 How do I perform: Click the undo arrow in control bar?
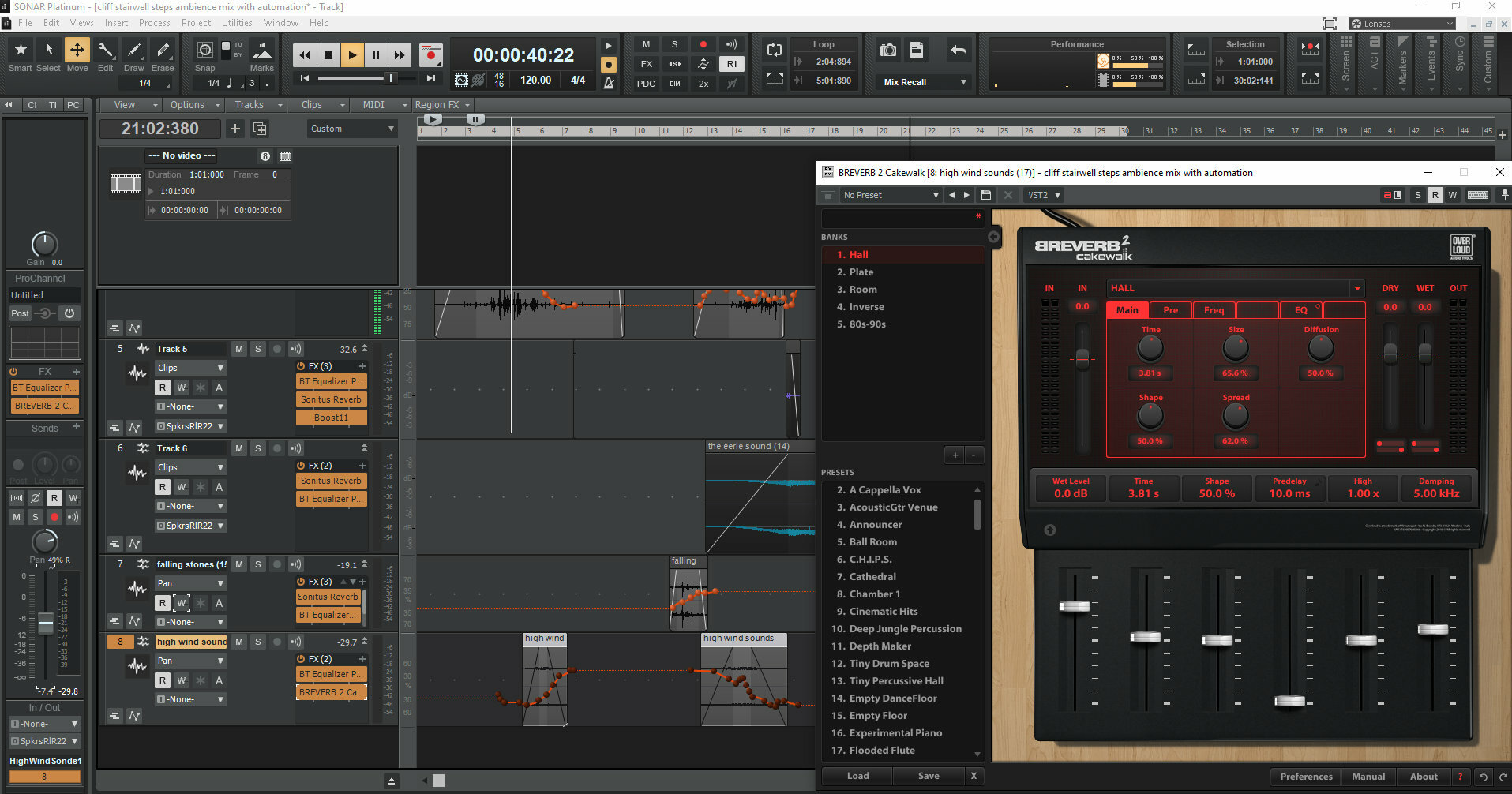coord(959,51)
